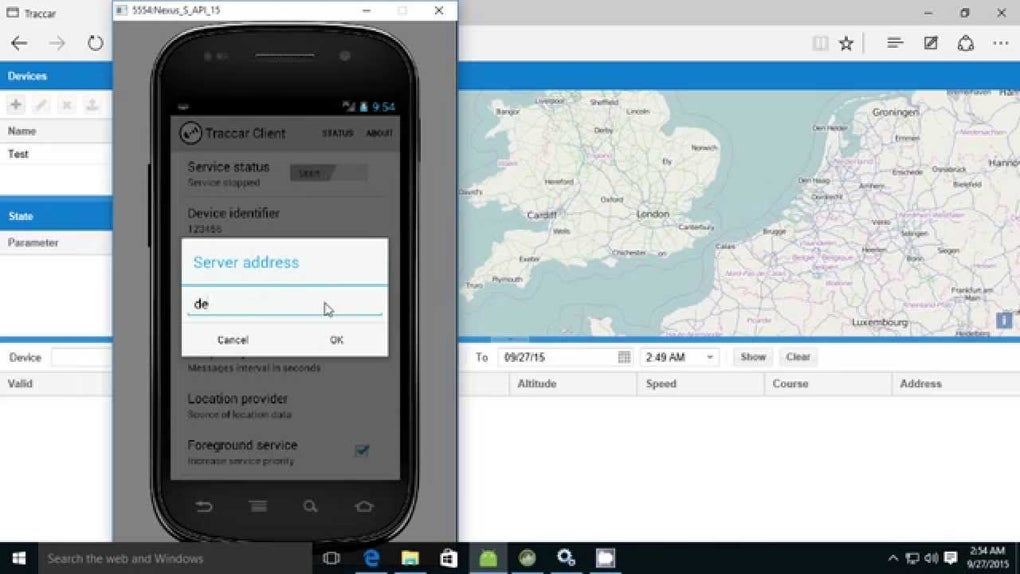Make a web note icon
The width and height of the screenshot is (1020, 574).
(x=931, y=44)
